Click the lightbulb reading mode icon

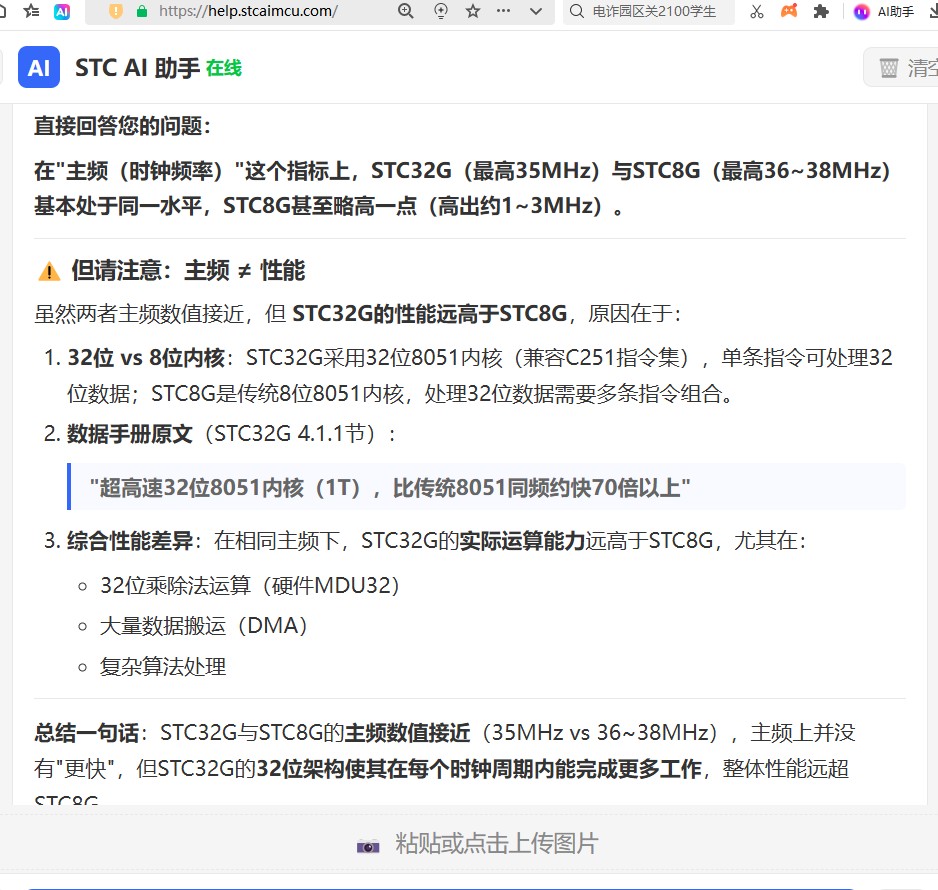(440, 11)
